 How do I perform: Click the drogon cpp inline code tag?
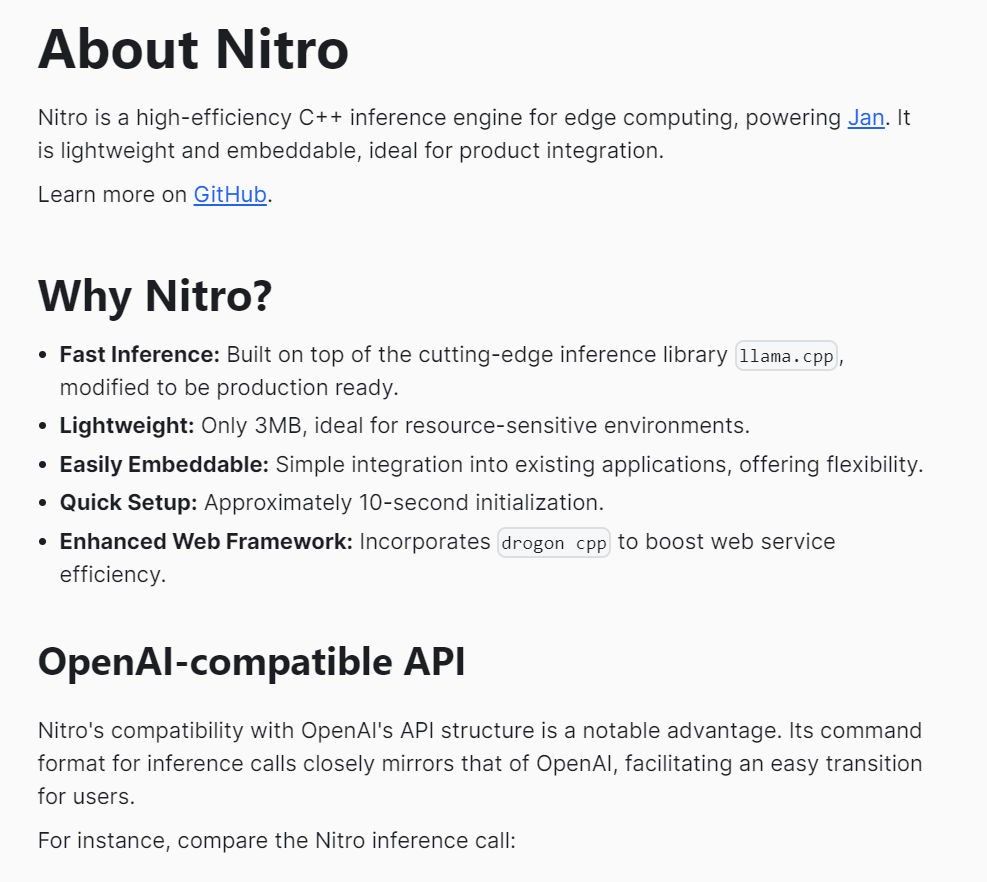[554, 543]
